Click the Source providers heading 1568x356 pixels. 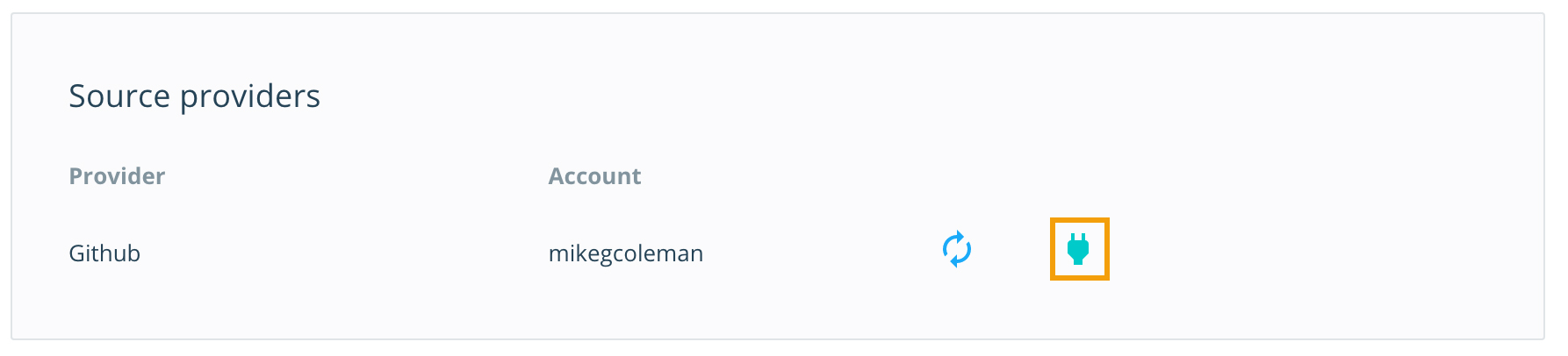194,96
